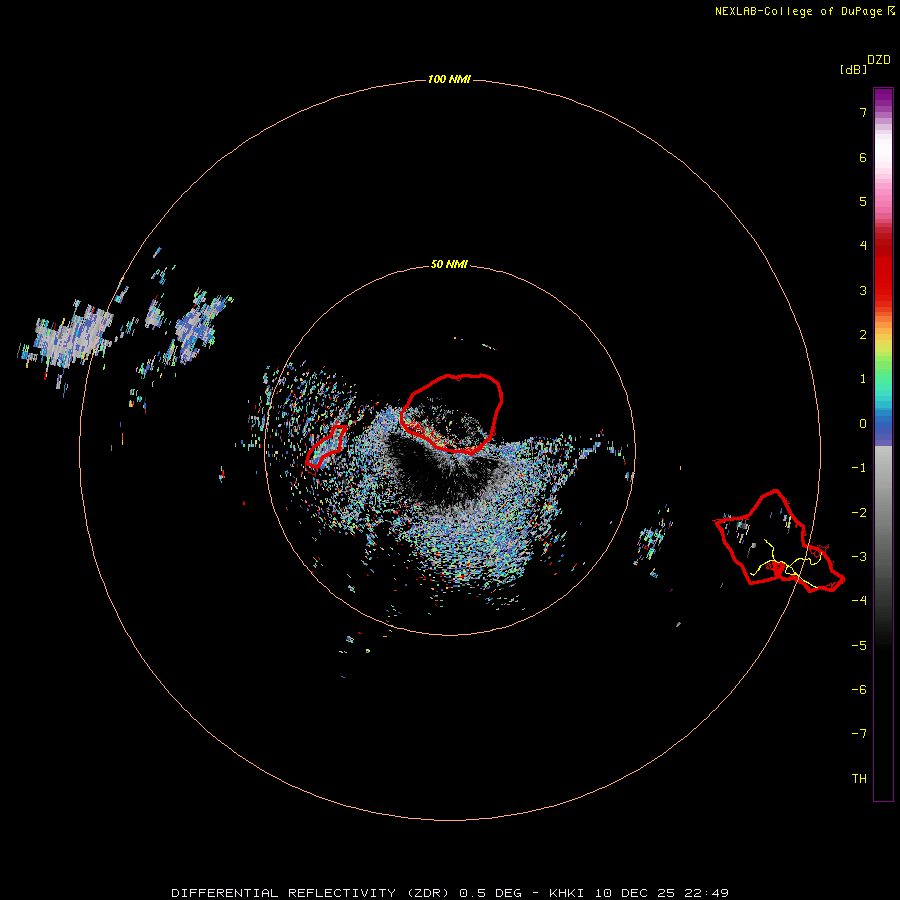Image resolution: width=900 pixels, height=900 pixels.
Task: Click the scale value -2 beside the color bar
Action: click(x=859, y=513)
